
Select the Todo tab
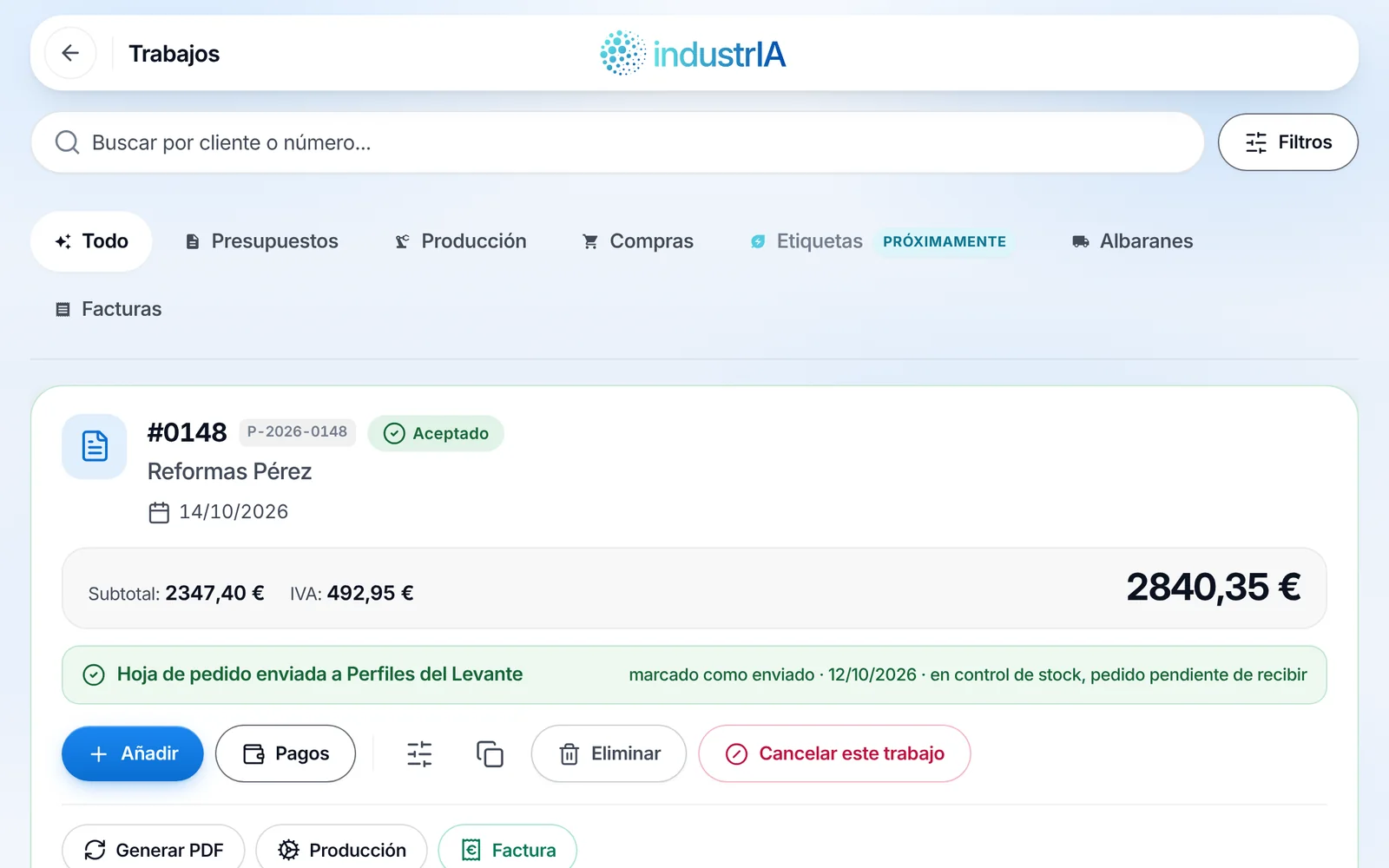point(91,241)
